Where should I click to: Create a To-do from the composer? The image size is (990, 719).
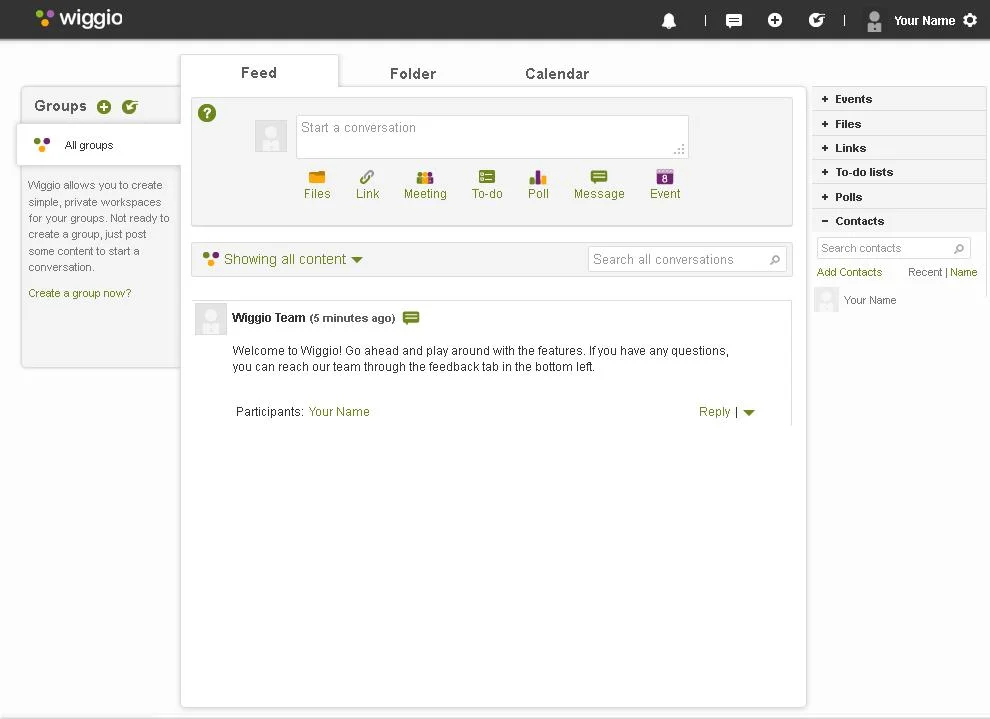[x=487, y=185]
